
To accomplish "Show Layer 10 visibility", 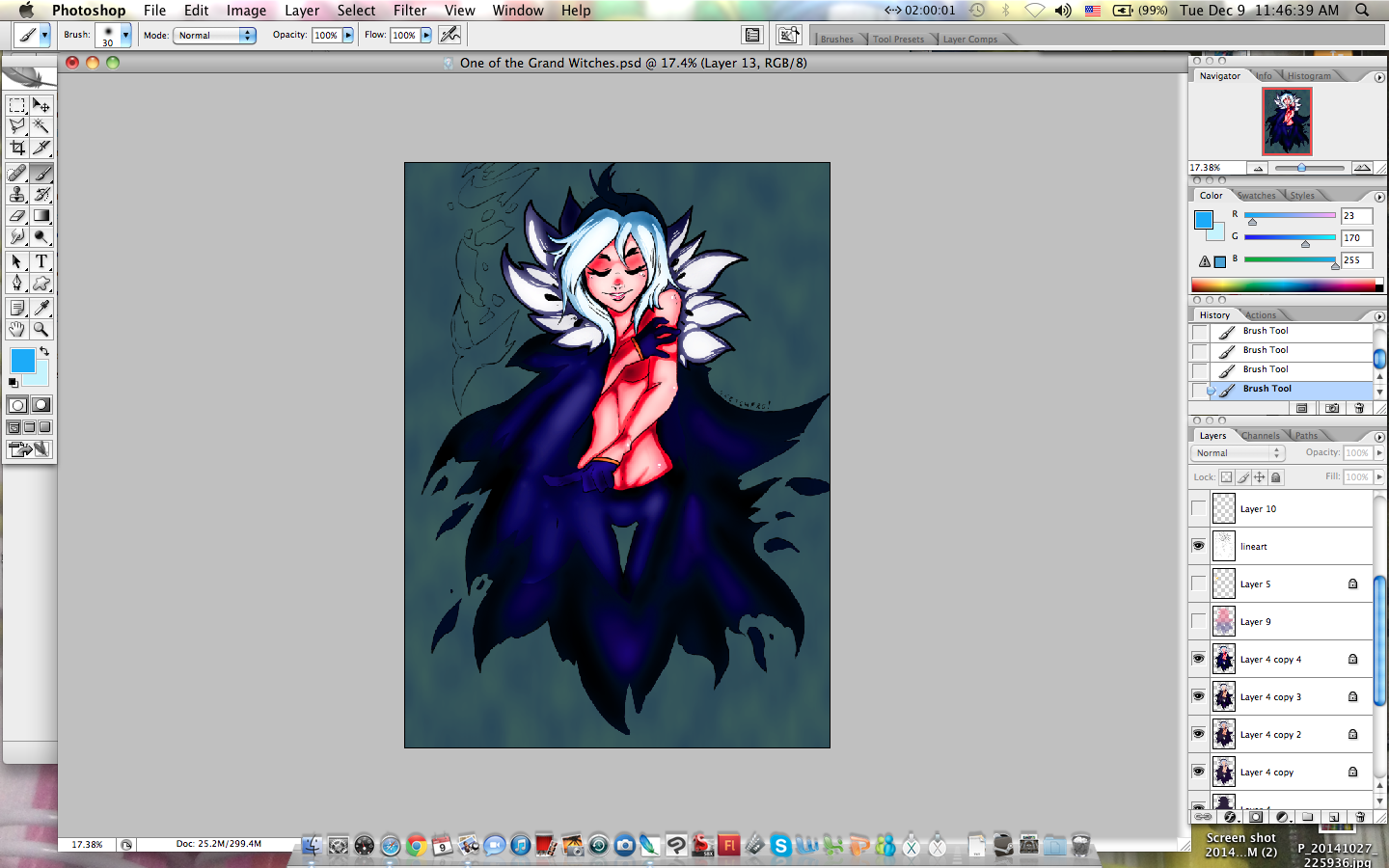I will (1199, 508).
